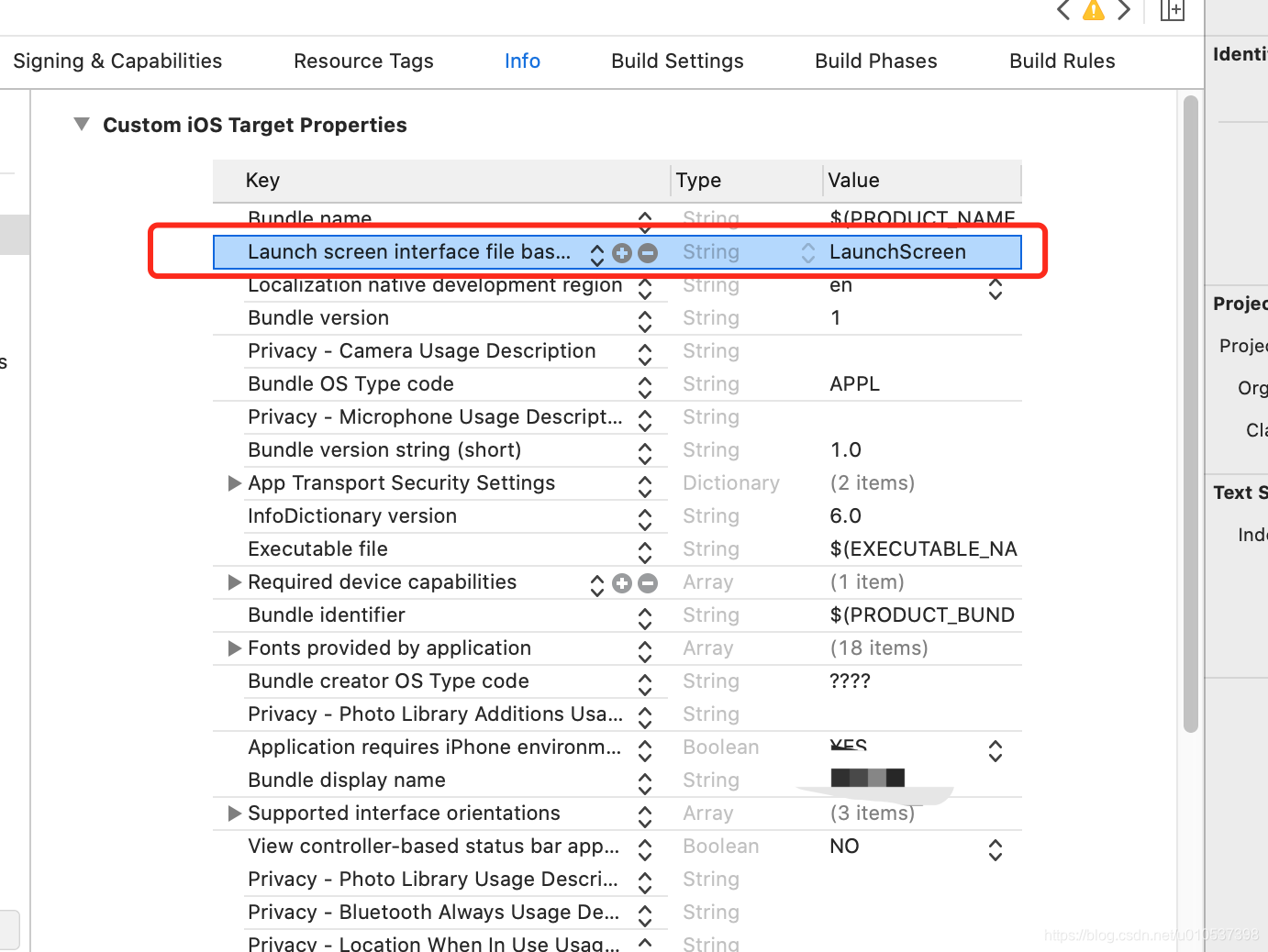1268x952 pixels.
Task: Click minus icon to delete Launch screen property
Action: [x=648, y=252]
